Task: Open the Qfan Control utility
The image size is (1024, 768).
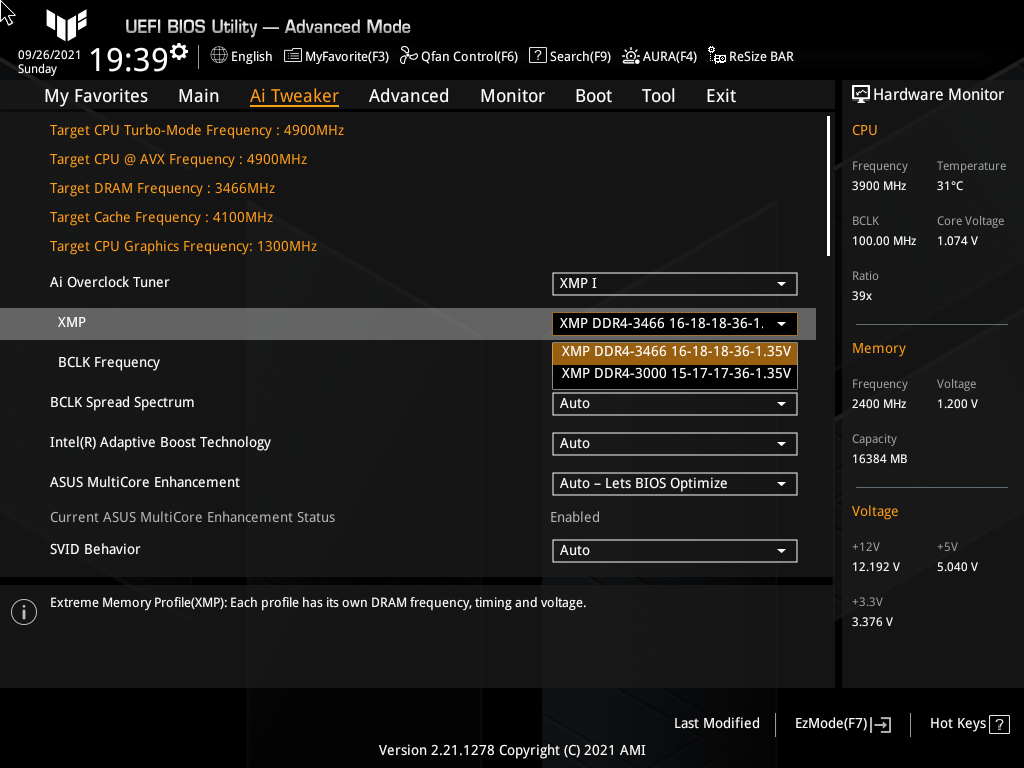Action: pos(458,56)
